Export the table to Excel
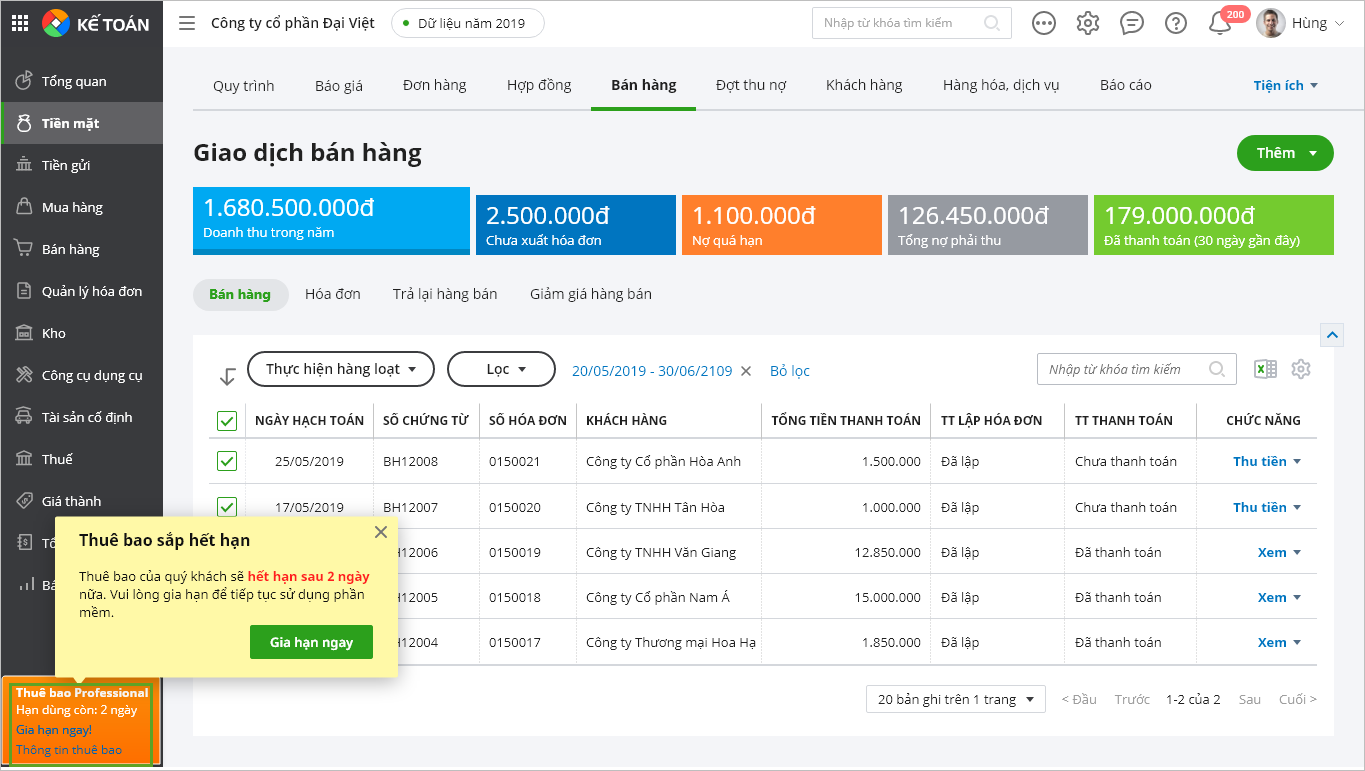 pos(1265,369)
